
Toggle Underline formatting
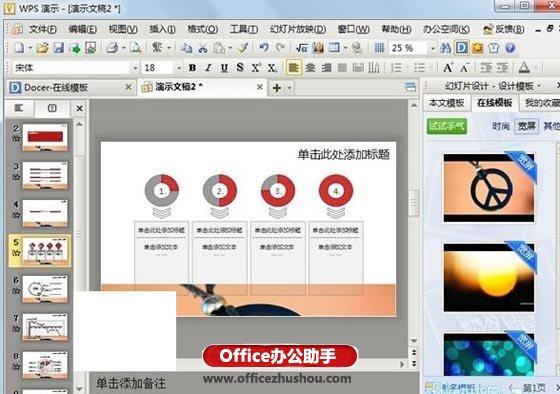click(224, 68)
